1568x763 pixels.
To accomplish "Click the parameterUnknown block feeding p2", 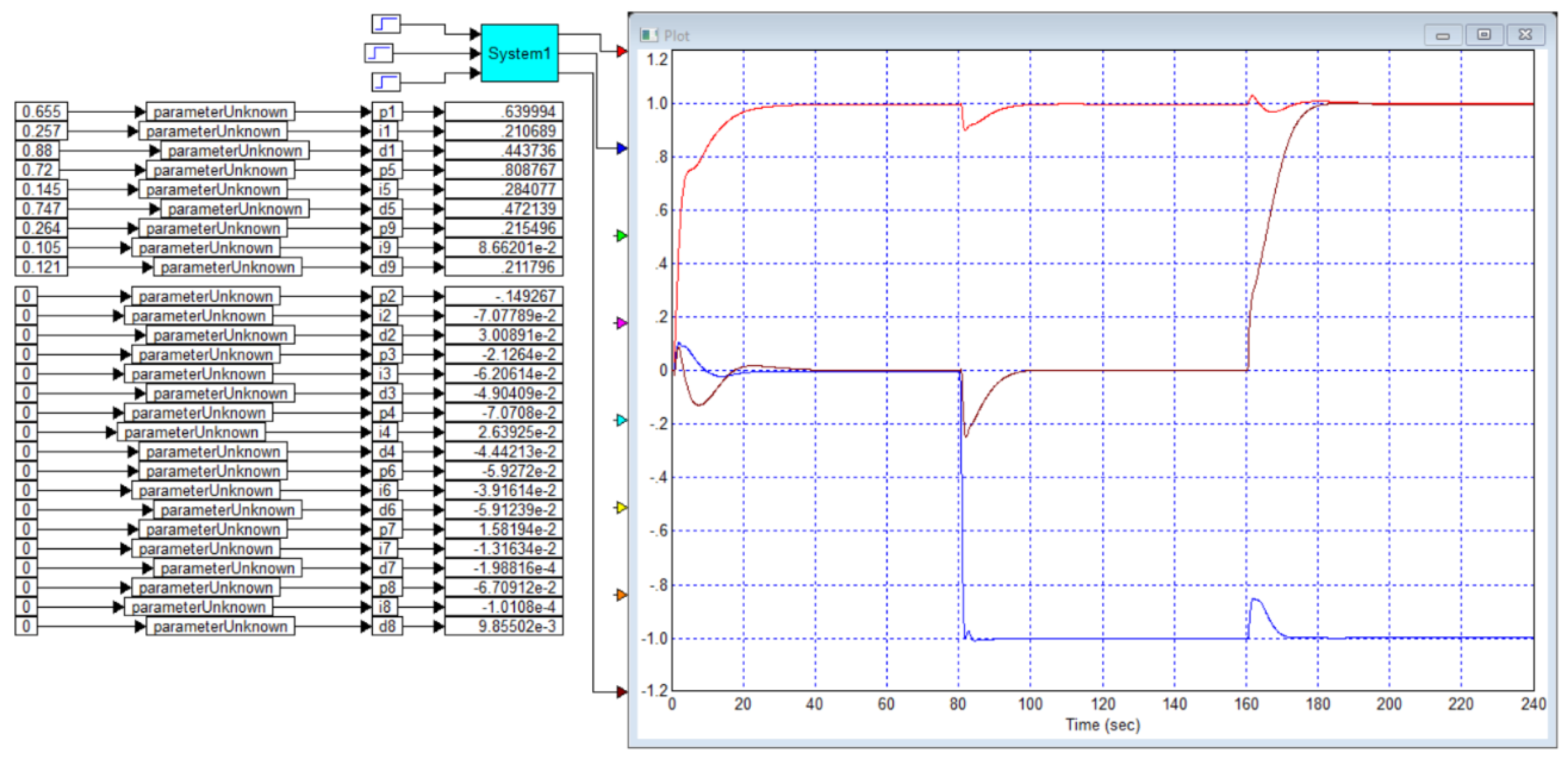I will 206,296.
